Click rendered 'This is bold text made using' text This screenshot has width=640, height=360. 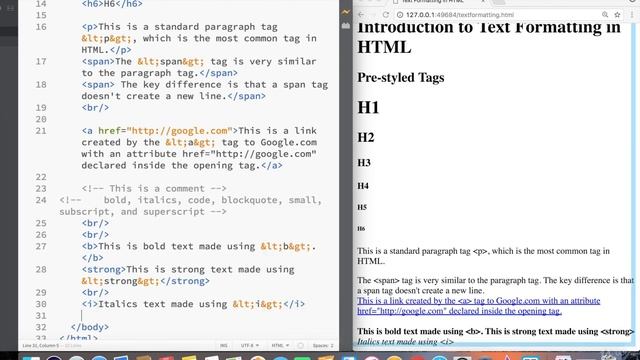click(x=410, y=331)
